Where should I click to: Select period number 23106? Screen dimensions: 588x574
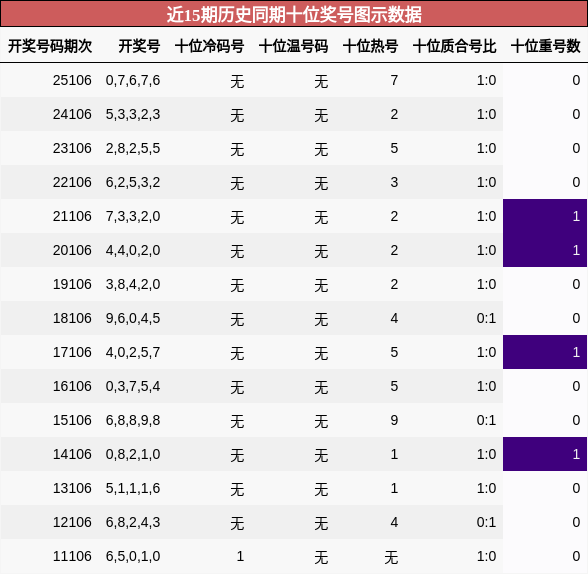(x=72, y=148)
